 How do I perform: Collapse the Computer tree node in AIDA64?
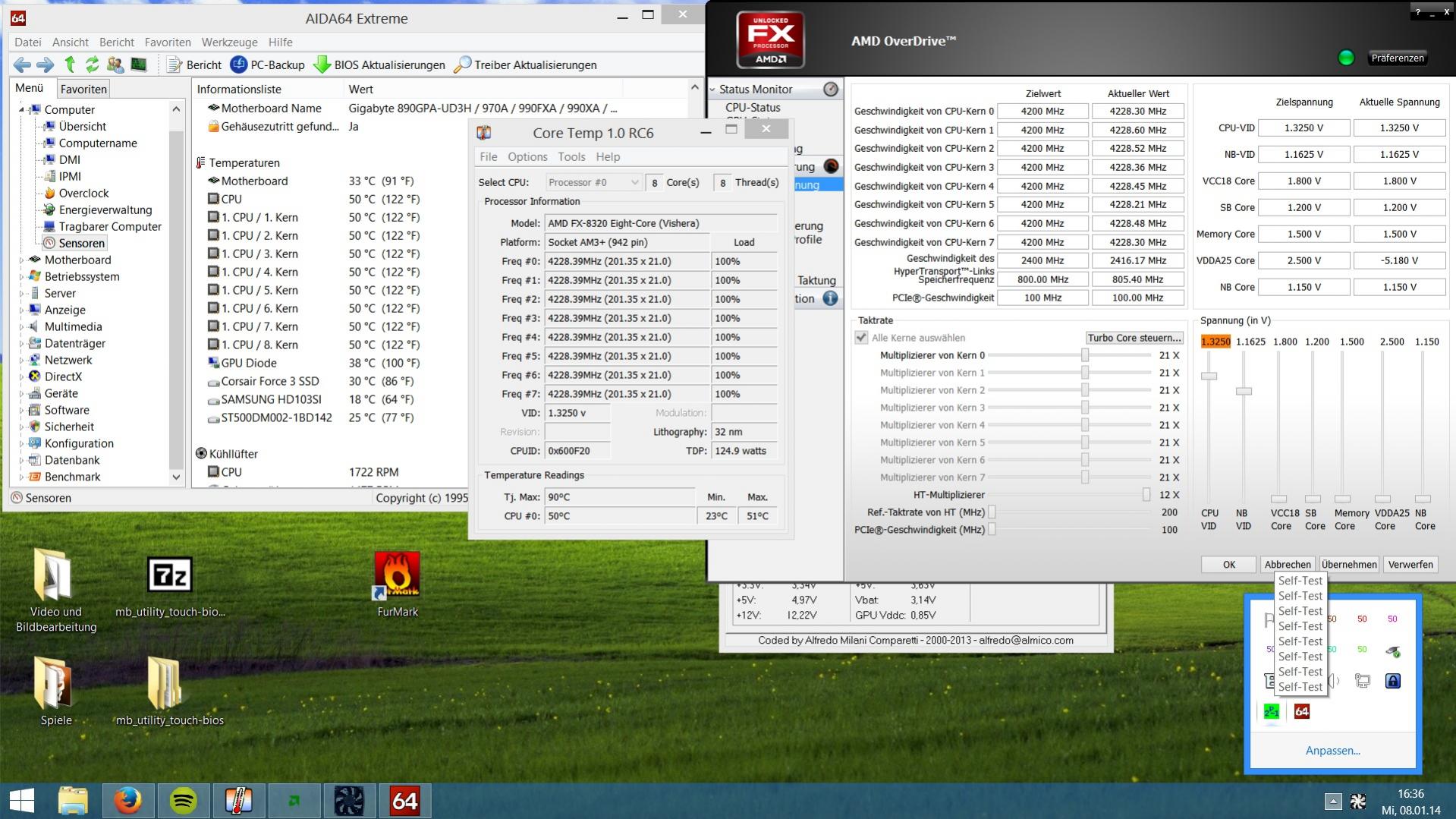pos(21,110)
